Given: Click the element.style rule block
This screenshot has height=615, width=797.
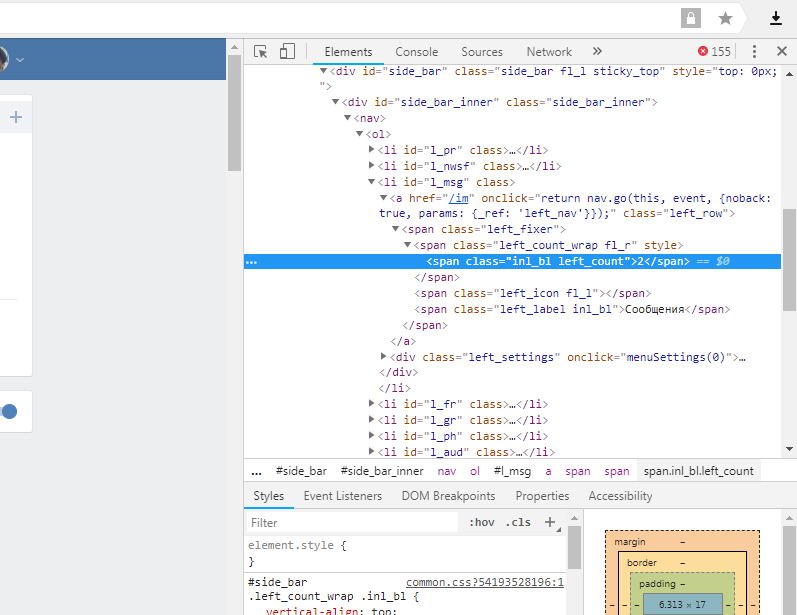Looking at the screenshot, I should (x=405, y=553).
